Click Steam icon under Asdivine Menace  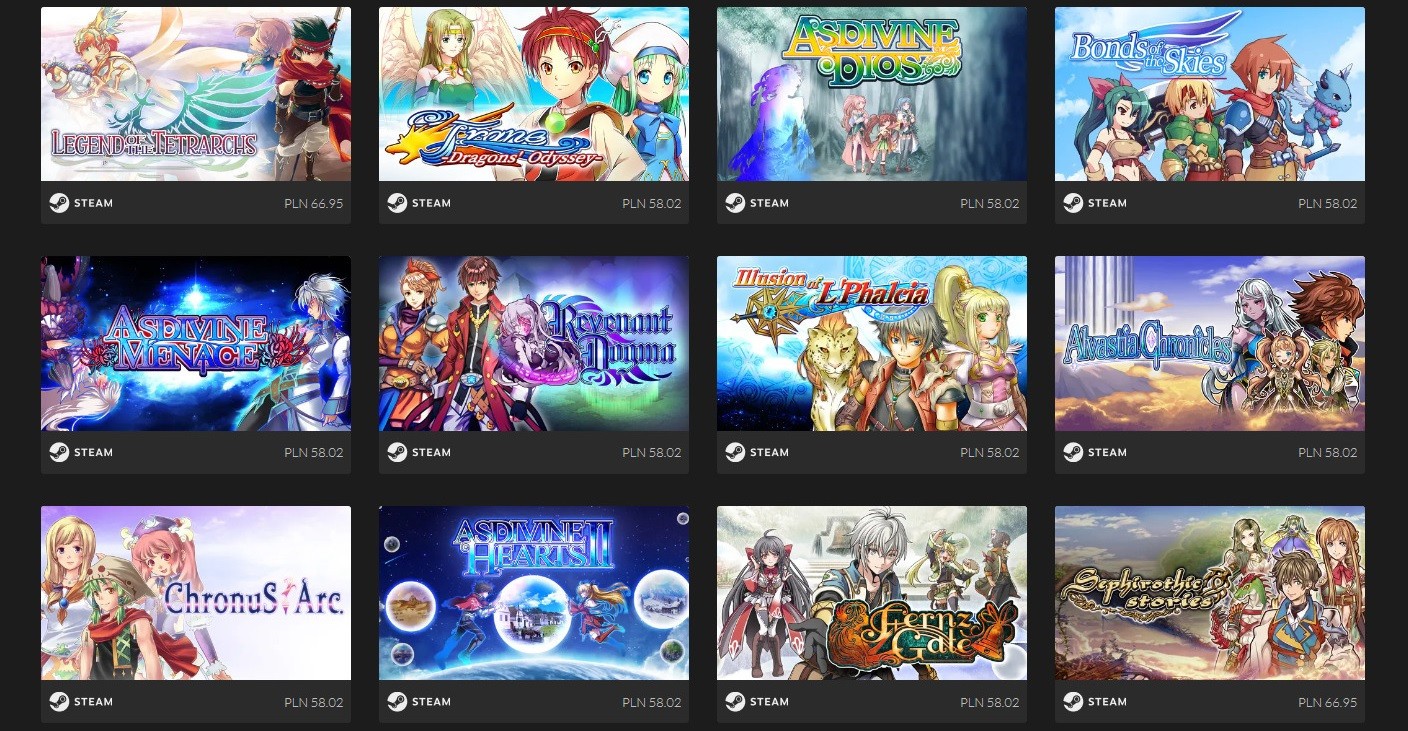(59, 452)
